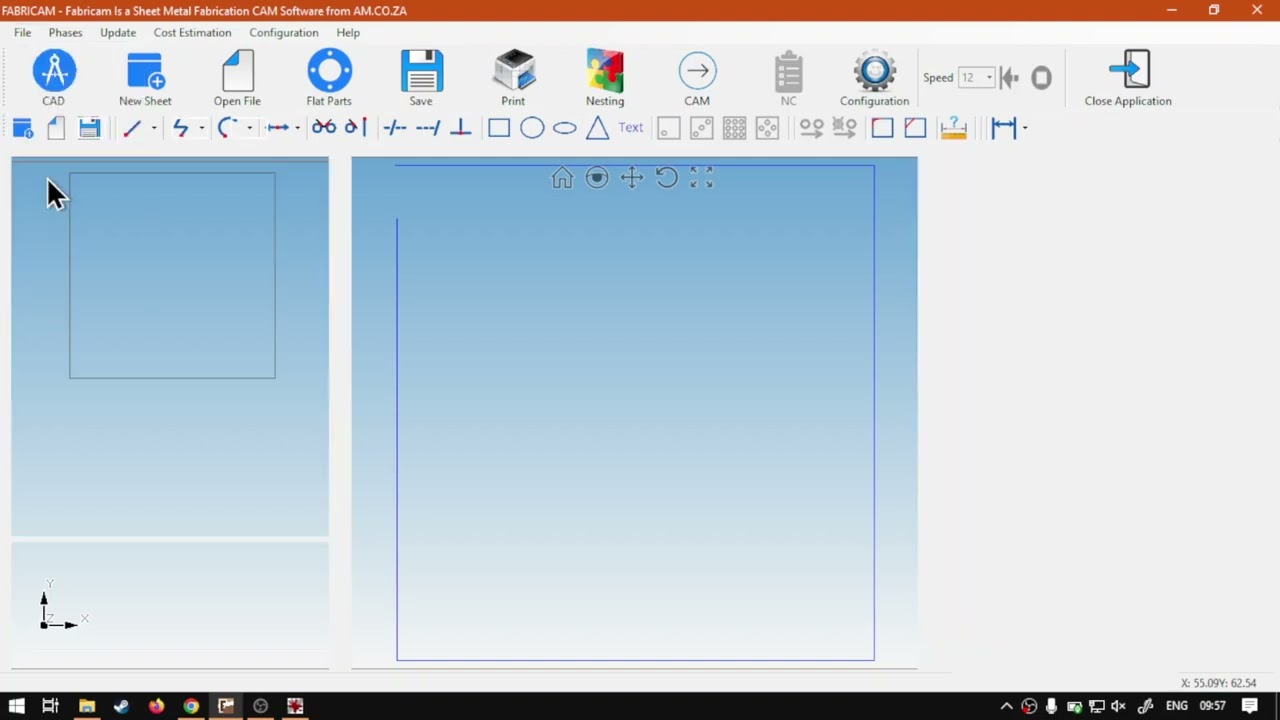The height and width of the screenshot is (720, 1280).
Task: Click the measure ruler help tool
Action: pos(953,128)
